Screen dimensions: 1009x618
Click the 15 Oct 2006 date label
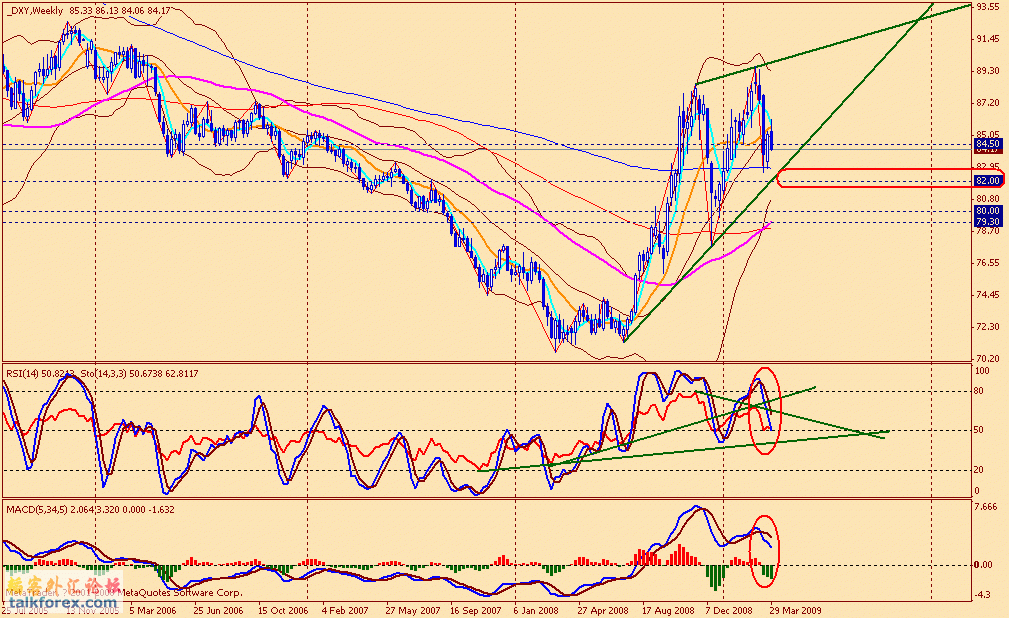(x=283, y=610)
